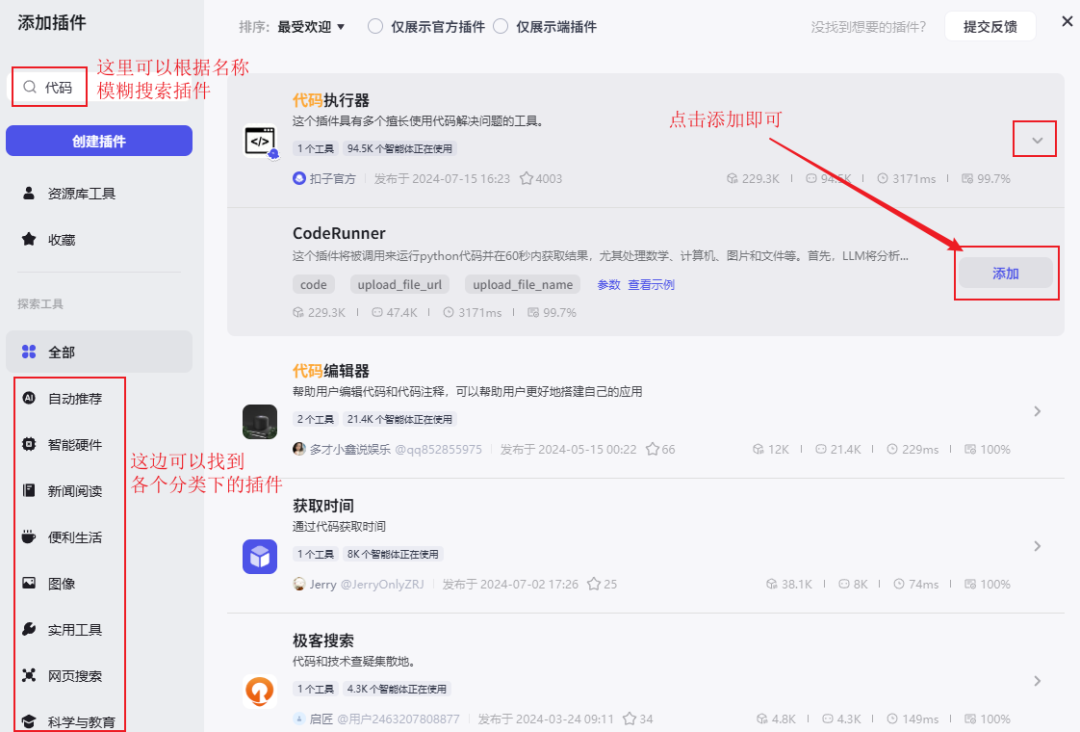Screen dimensions: 1080x732
Task: Click the magnifier icon in search box
Action: (30, 88)
